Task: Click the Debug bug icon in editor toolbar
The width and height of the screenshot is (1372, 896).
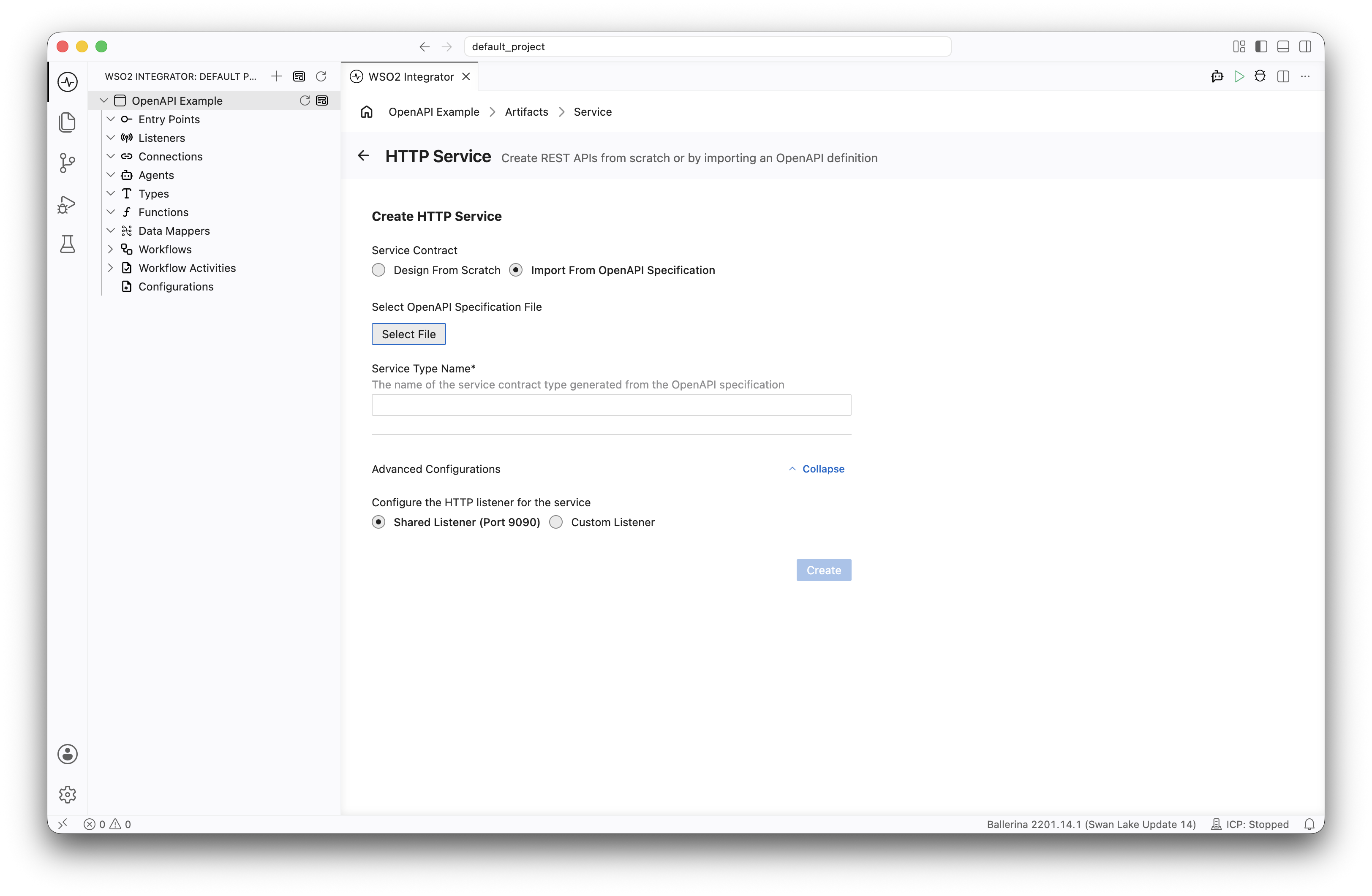Action: [1260, 76]
